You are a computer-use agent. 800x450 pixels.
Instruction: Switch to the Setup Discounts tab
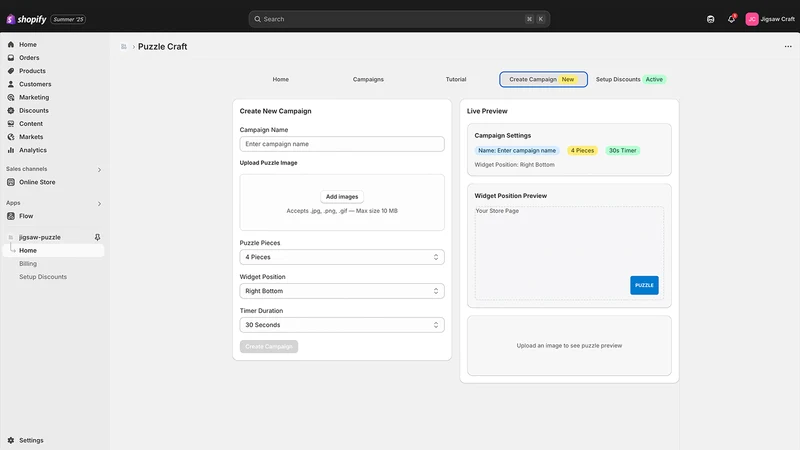click(631, 80)
